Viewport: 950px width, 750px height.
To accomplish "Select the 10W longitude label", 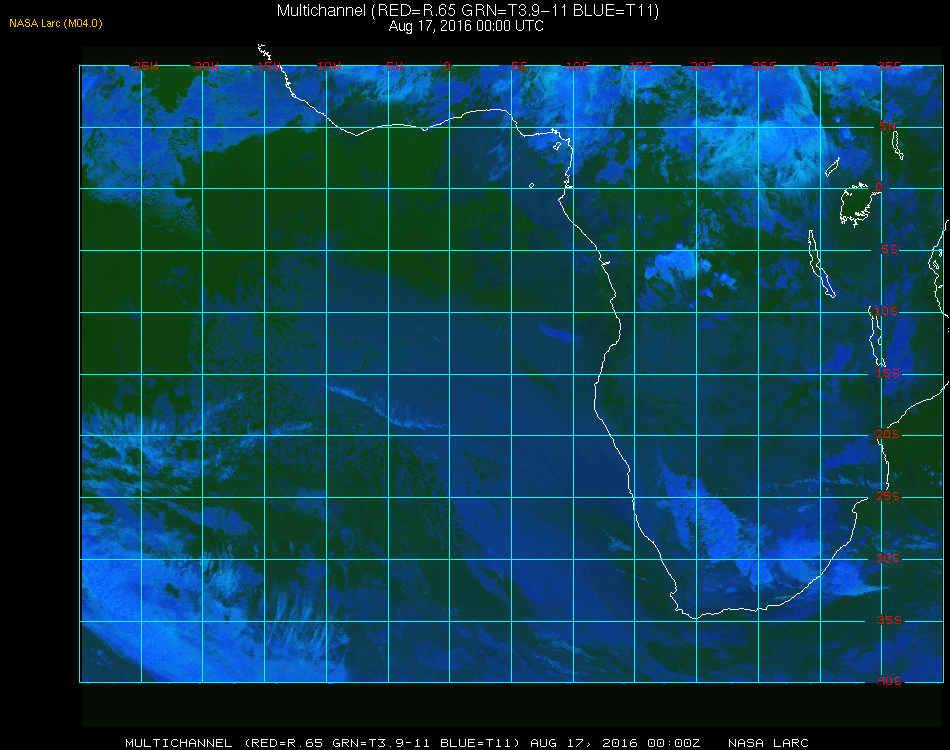I will coord(329,66).
